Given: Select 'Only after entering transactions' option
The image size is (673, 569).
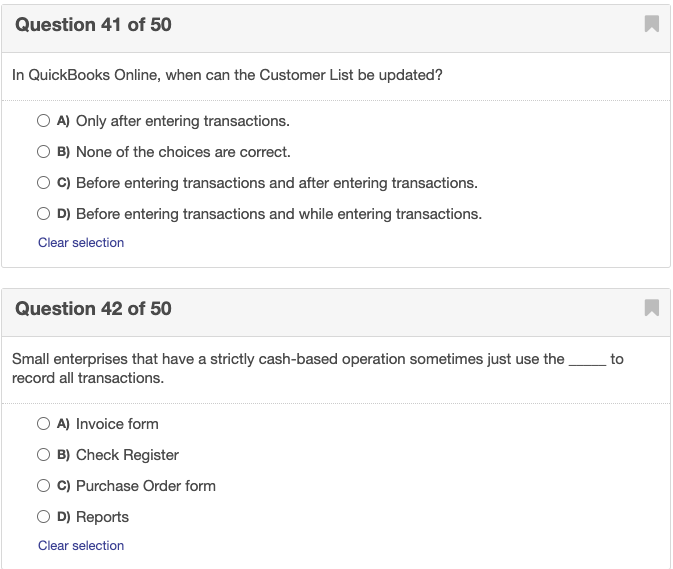Looking at the screenshot, I should pyautogui.click(x=43, y=121).
